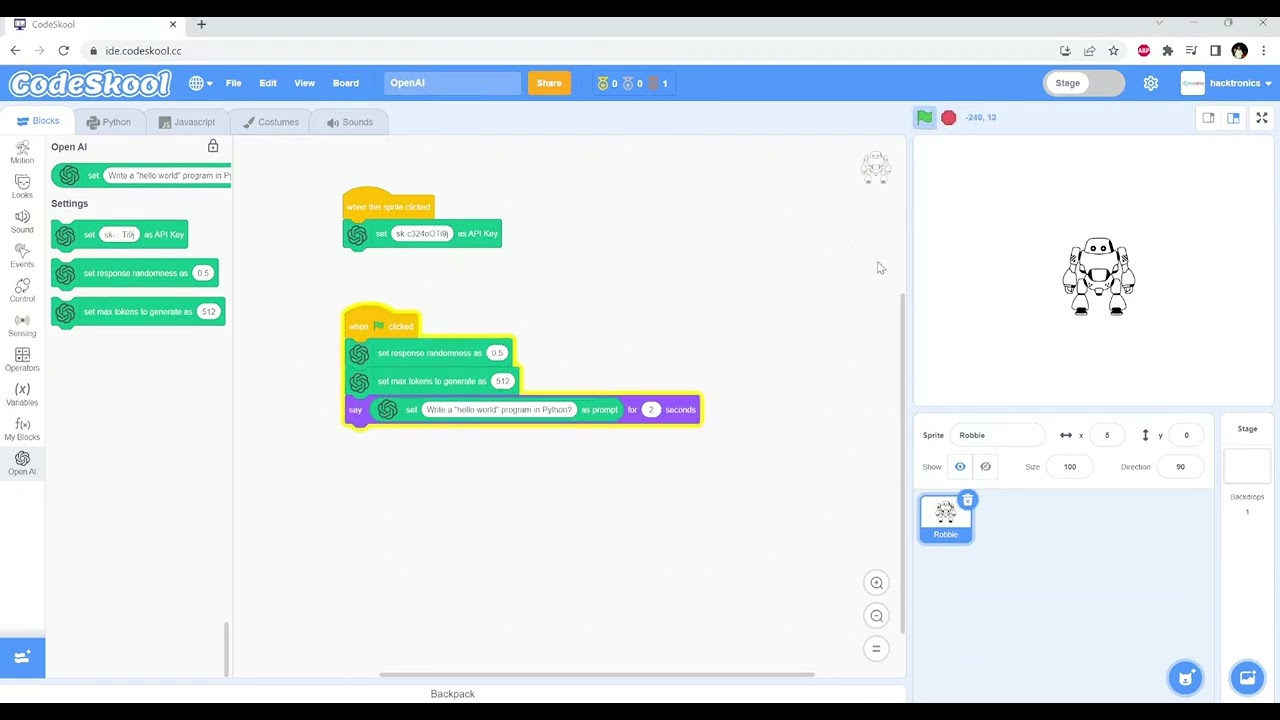
Task: Click the sprite name field Robbie
Action: (996, 435)
